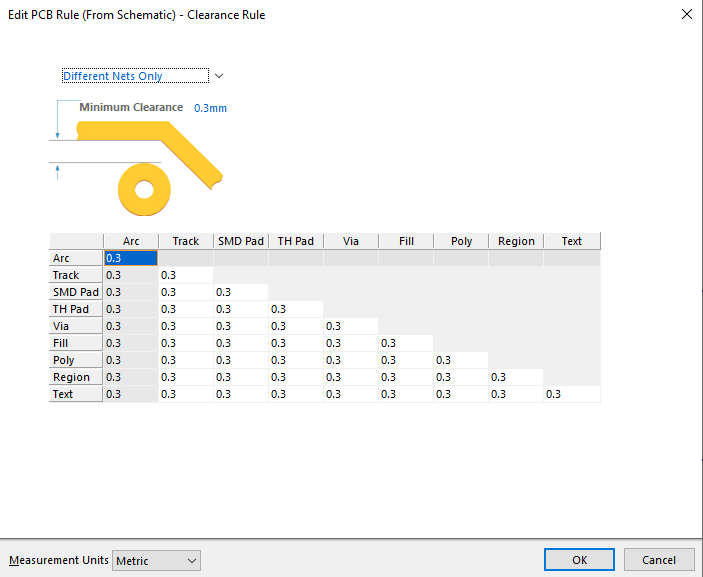This screenshot has width=703, height=577.
Task: Select the Fill row header
Action: pos(76,343)
